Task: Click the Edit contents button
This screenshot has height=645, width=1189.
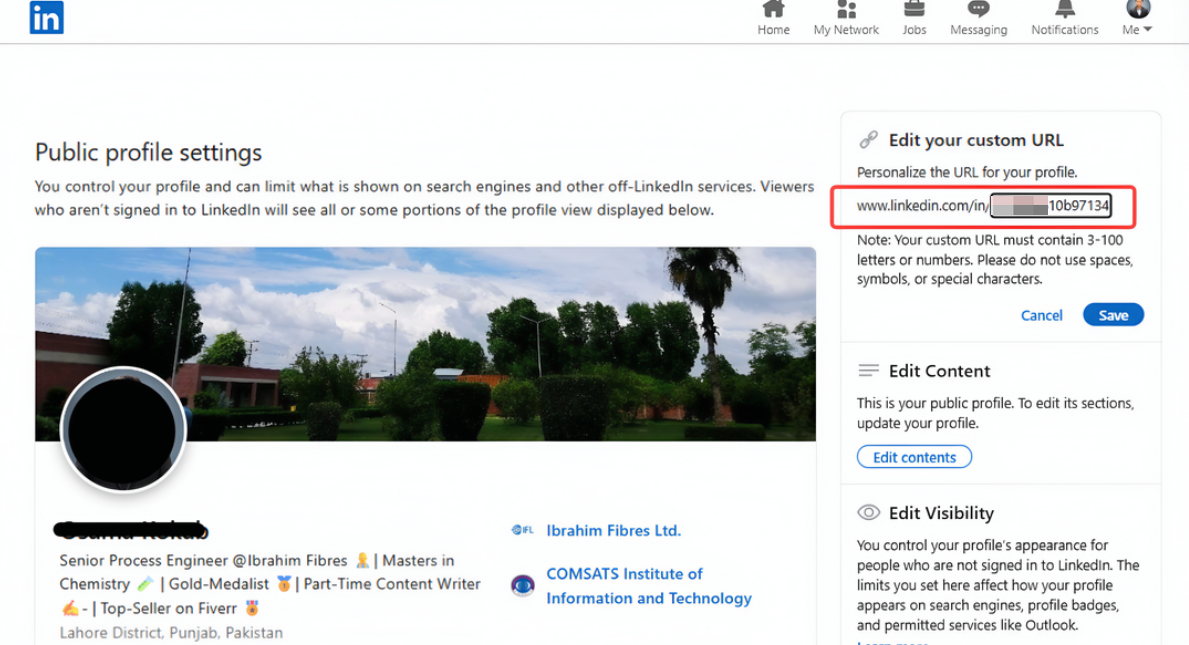Action: pyautogui.click(x=914, y=457)
